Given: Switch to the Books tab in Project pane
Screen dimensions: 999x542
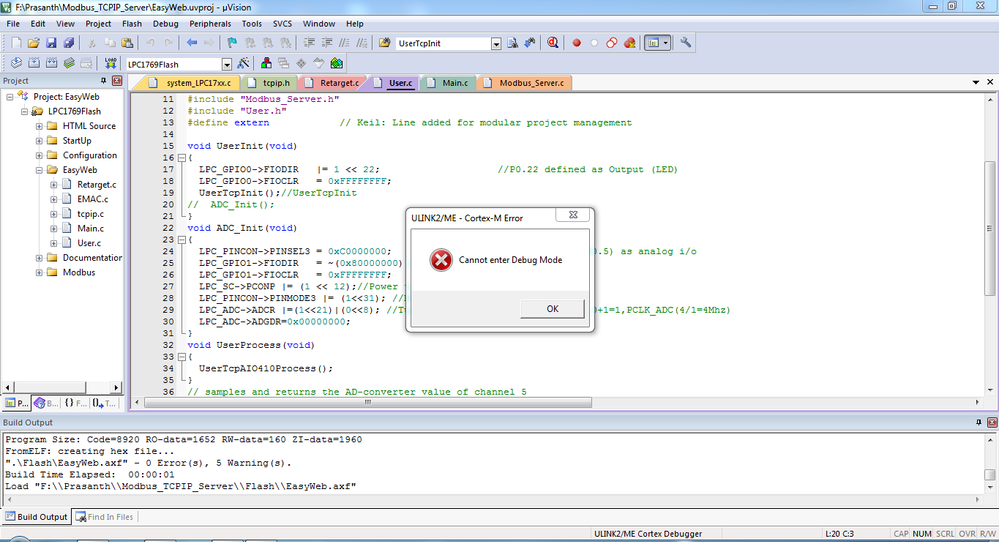Looking at the screenshot, I should (46, 403).
